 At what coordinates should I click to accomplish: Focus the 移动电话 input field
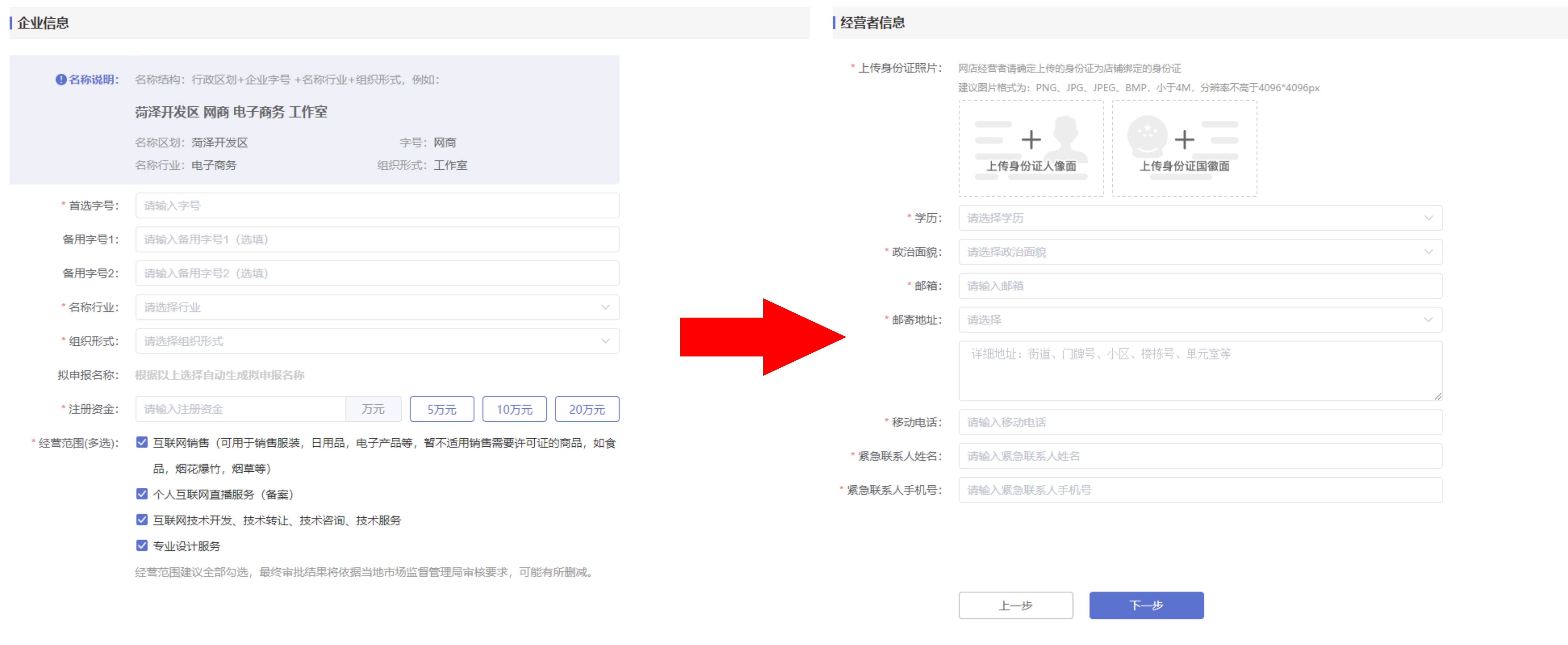[1200, 422]
